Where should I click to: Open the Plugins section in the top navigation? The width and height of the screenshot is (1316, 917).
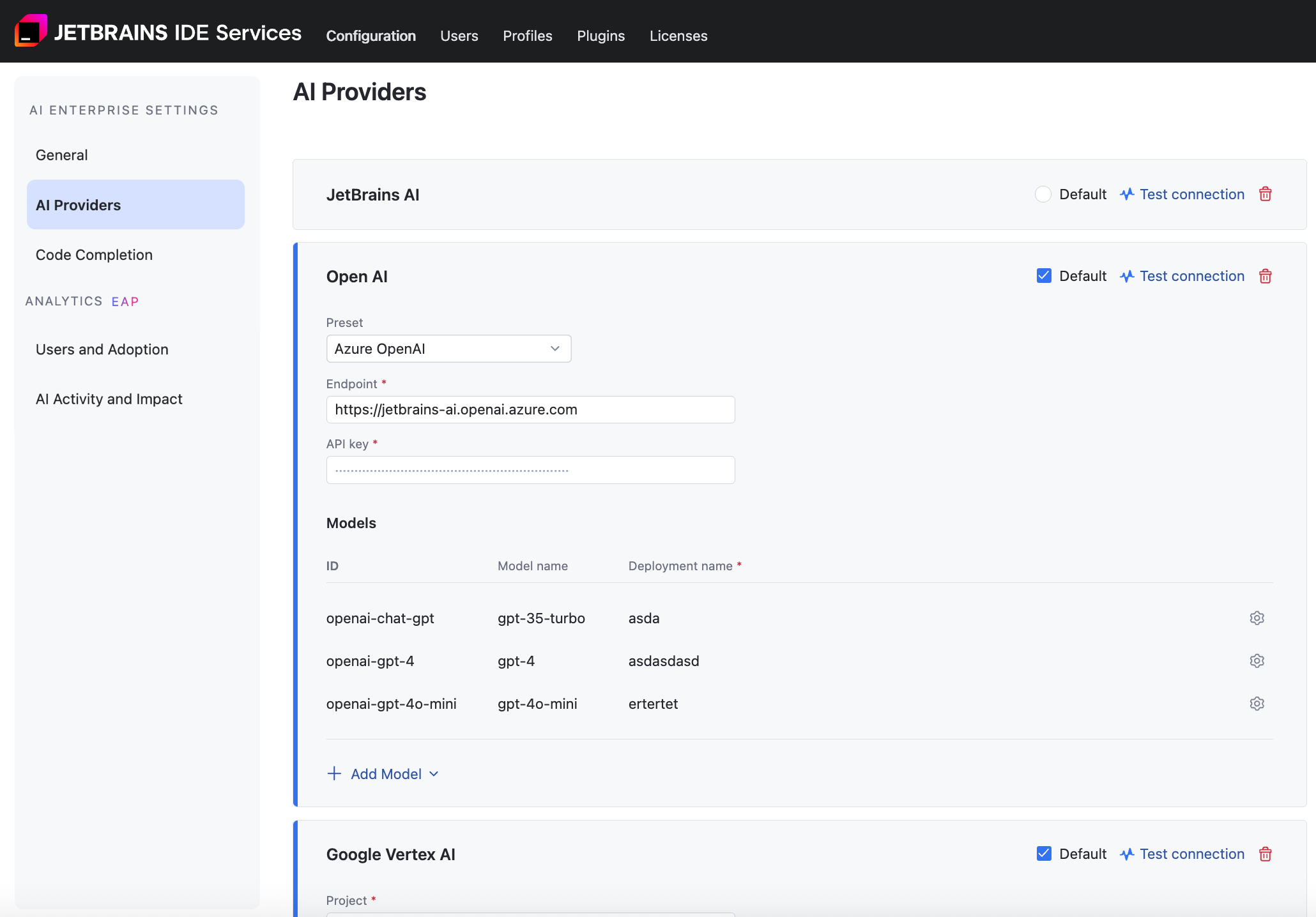click(x=601, y=36)
